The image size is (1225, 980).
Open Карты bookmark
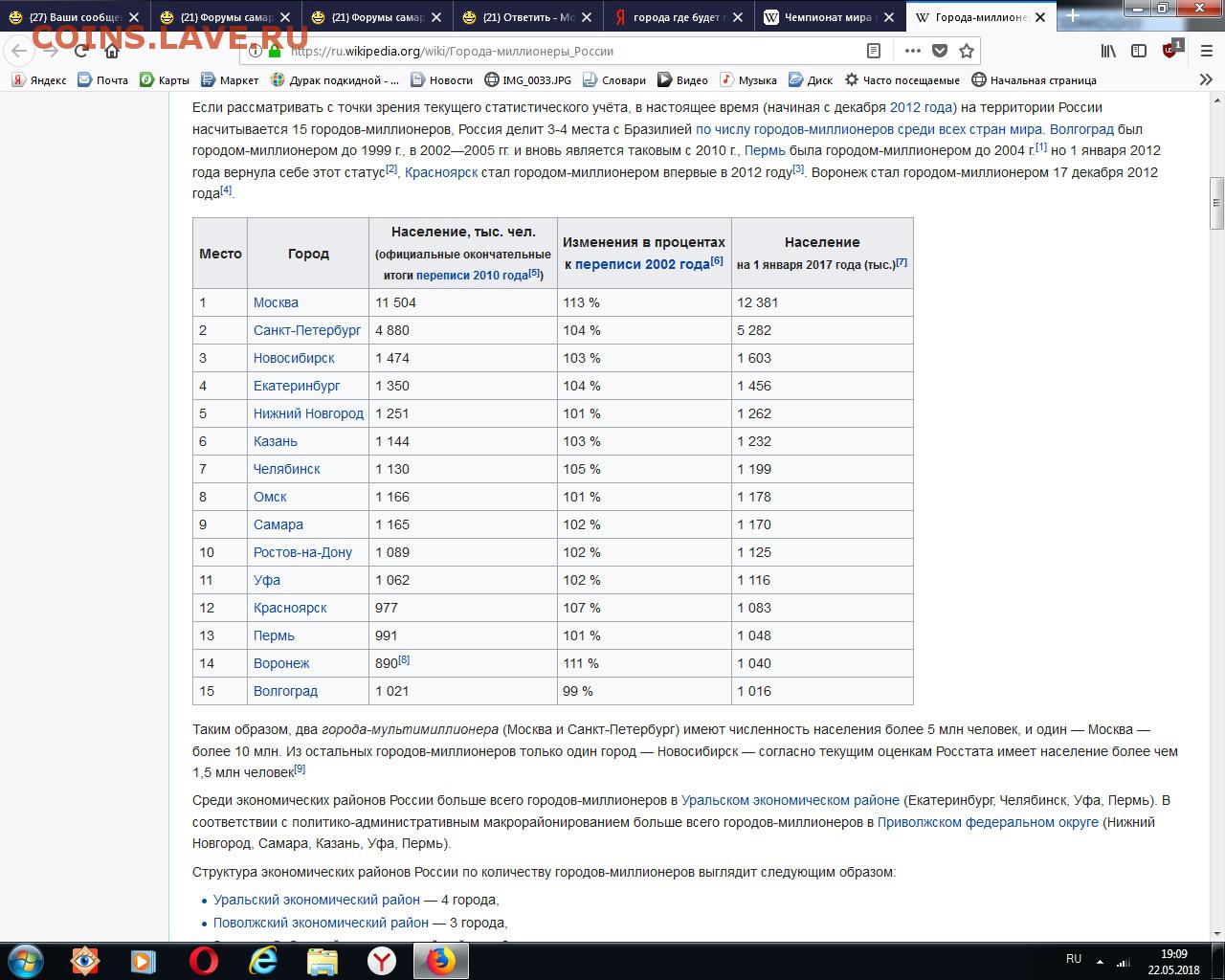point(165,80)
